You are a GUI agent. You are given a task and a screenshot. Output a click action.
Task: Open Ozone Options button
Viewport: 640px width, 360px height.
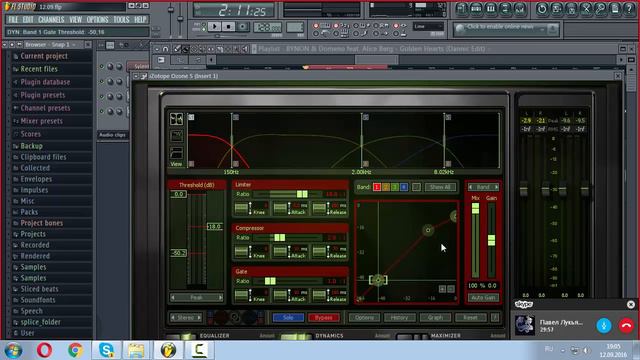[x=364, y=317]
